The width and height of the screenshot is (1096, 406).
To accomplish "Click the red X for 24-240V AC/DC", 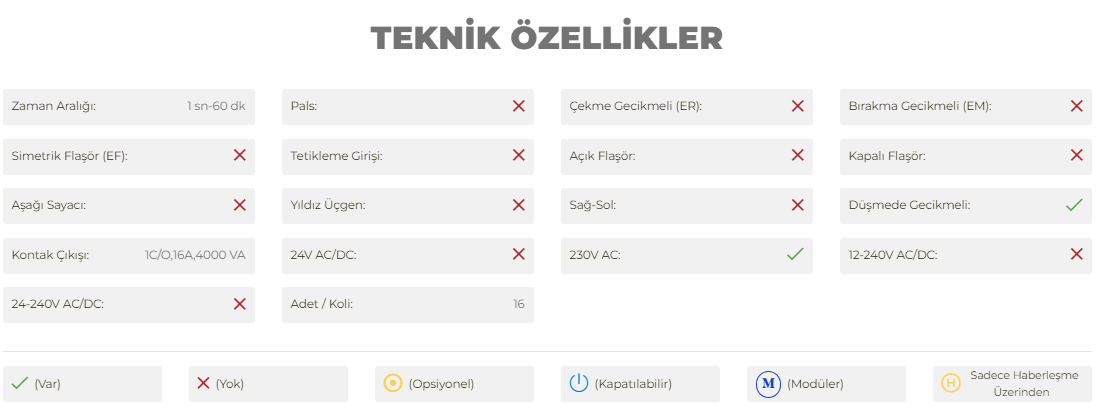I will tap(240, 304).
